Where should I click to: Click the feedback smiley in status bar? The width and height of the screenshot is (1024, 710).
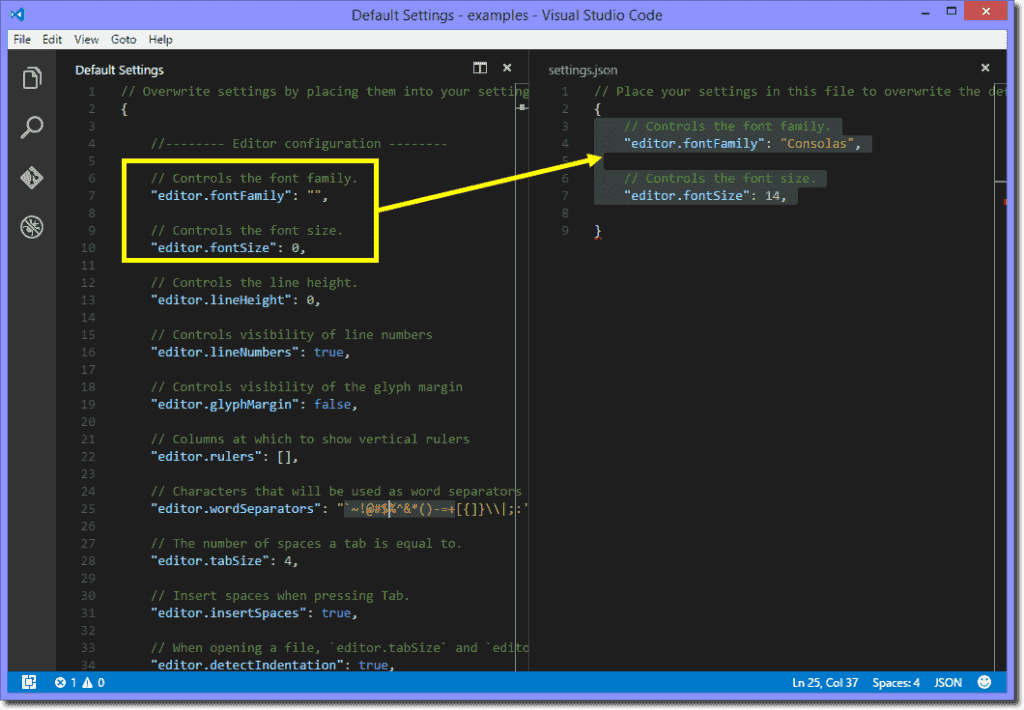click(984, 682)
